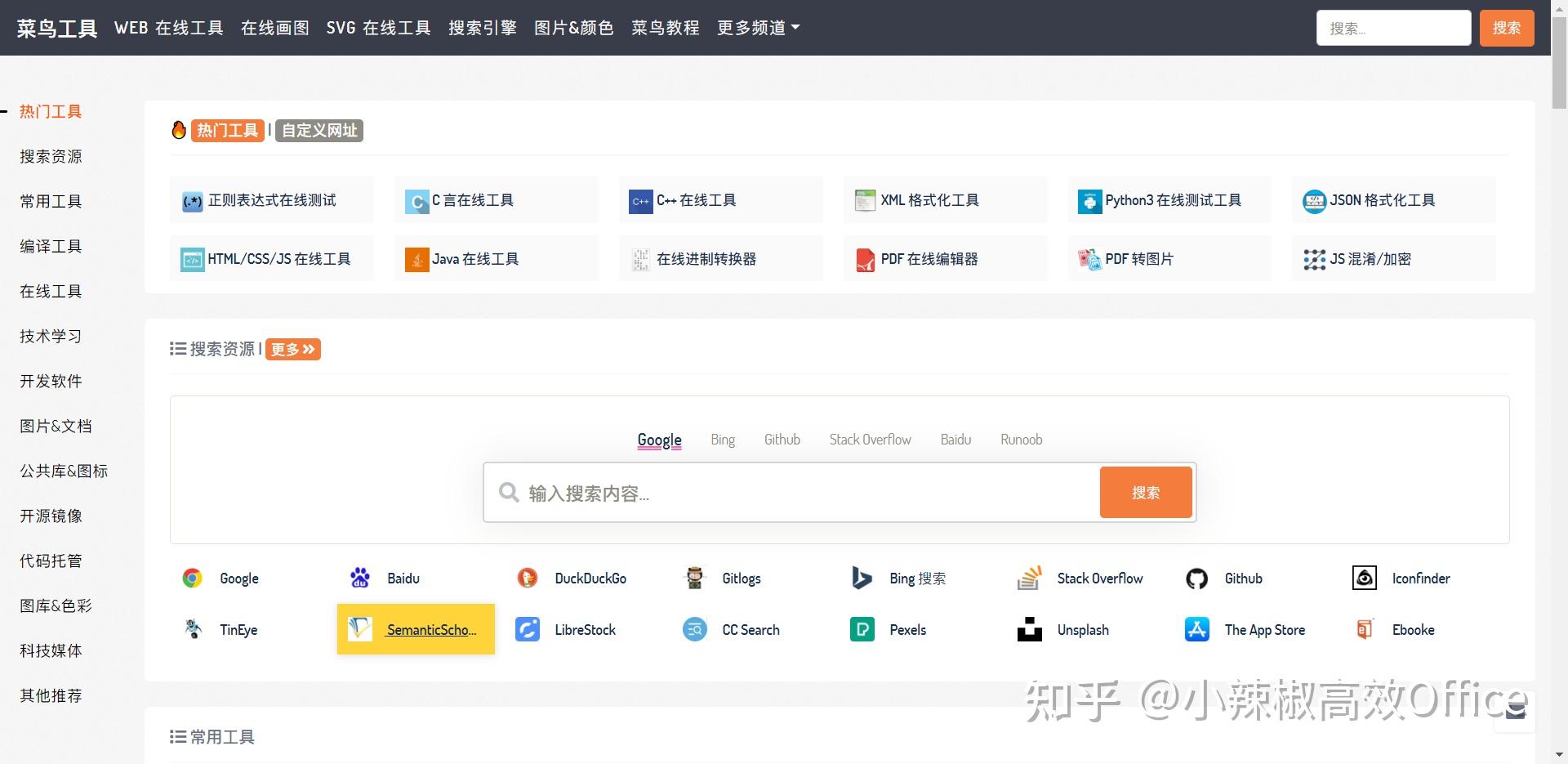Click the 自定义网址 button
The width and height of the screenshot is (1568, 764).
click(x=318, y=130)
